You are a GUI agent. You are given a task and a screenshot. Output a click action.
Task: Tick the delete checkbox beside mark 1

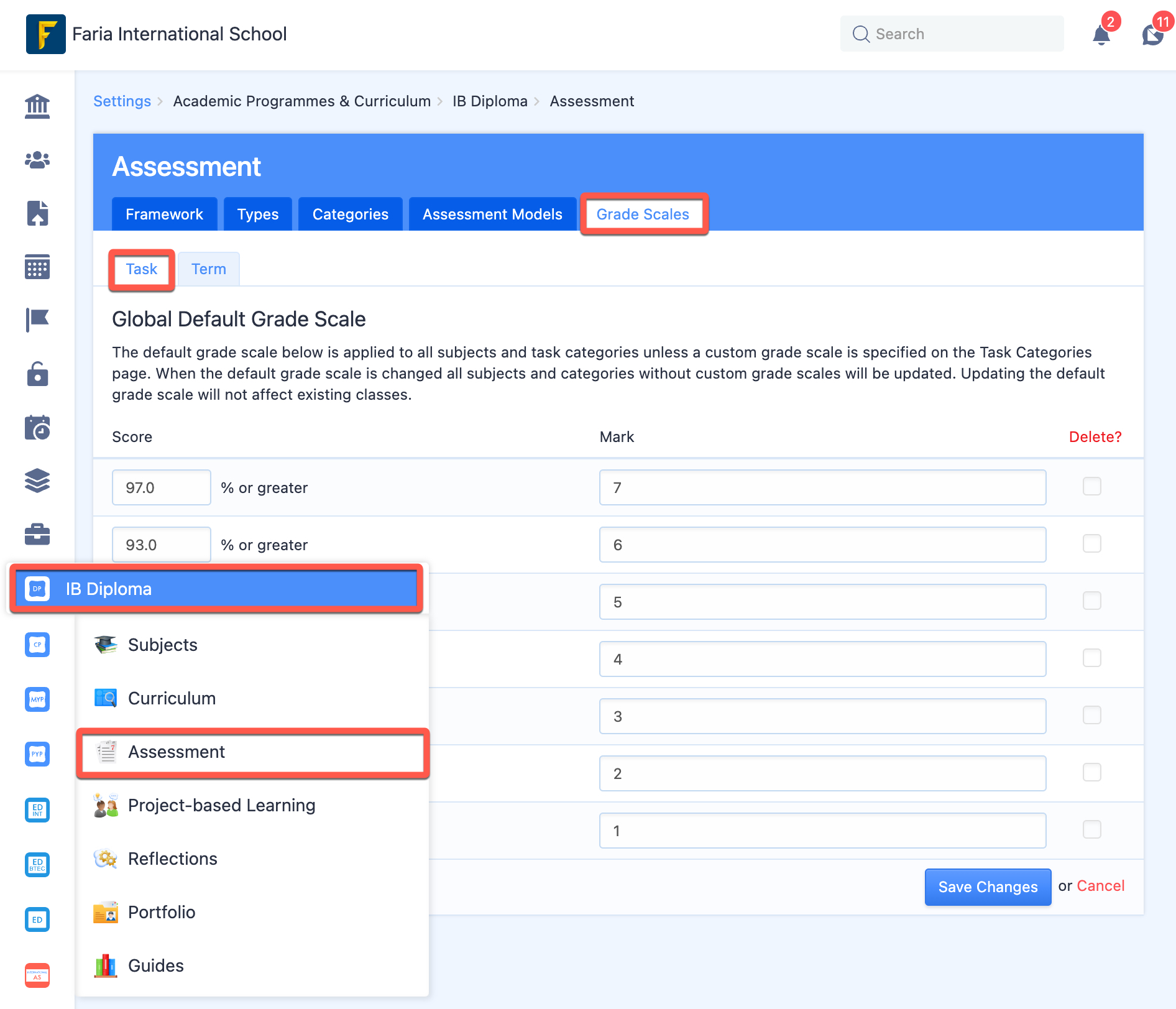pos(1091,829)
